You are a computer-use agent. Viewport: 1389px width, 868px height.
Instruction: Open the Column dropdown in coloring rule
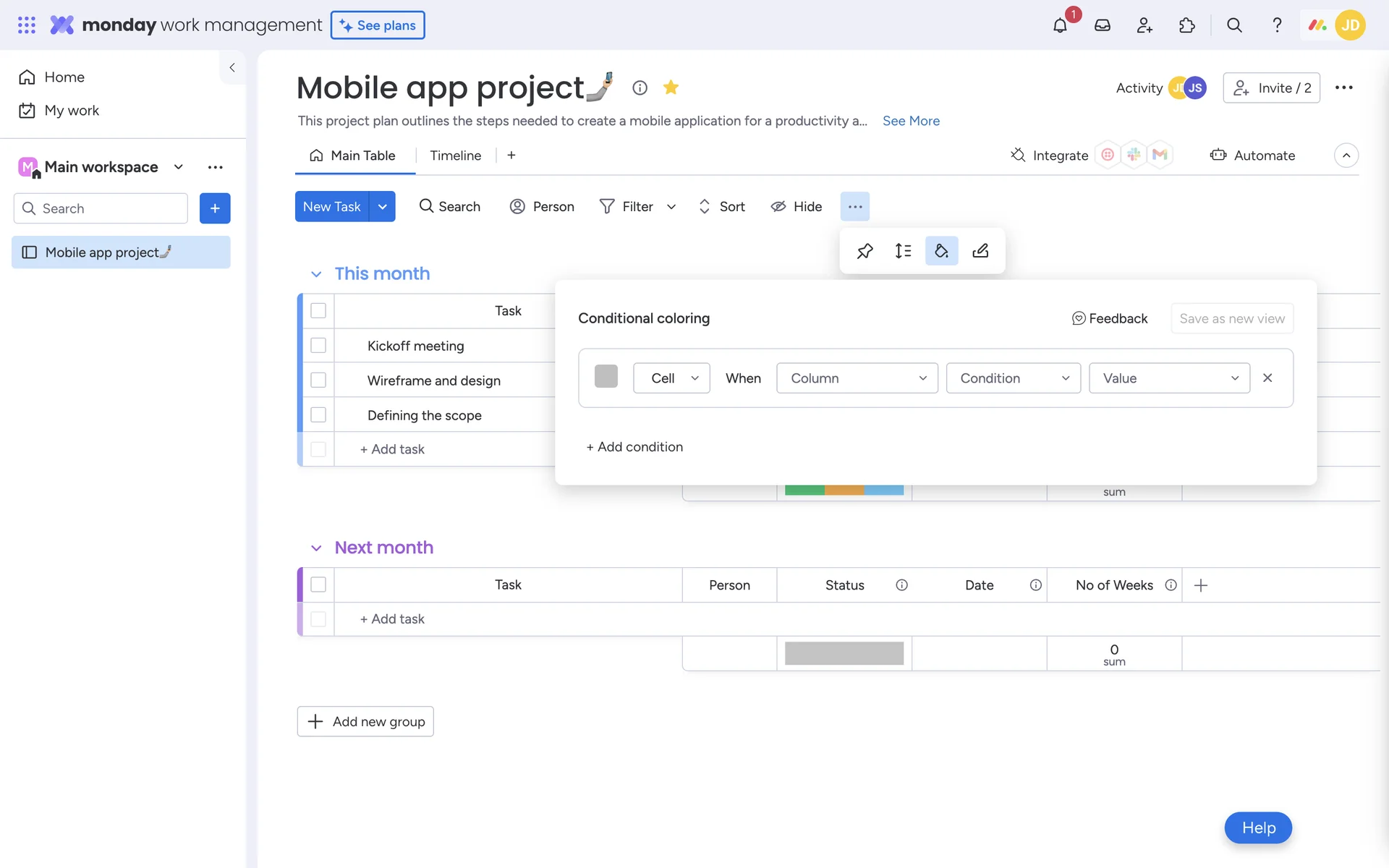pyautogui.click(x=857, y=378)
